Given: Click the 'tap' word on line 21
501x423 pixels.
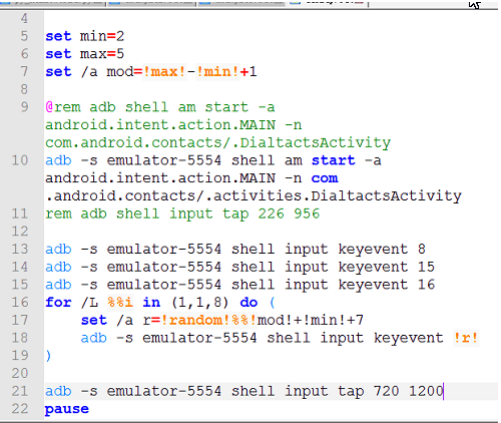Looking at the screenshot, I should 351,392.
